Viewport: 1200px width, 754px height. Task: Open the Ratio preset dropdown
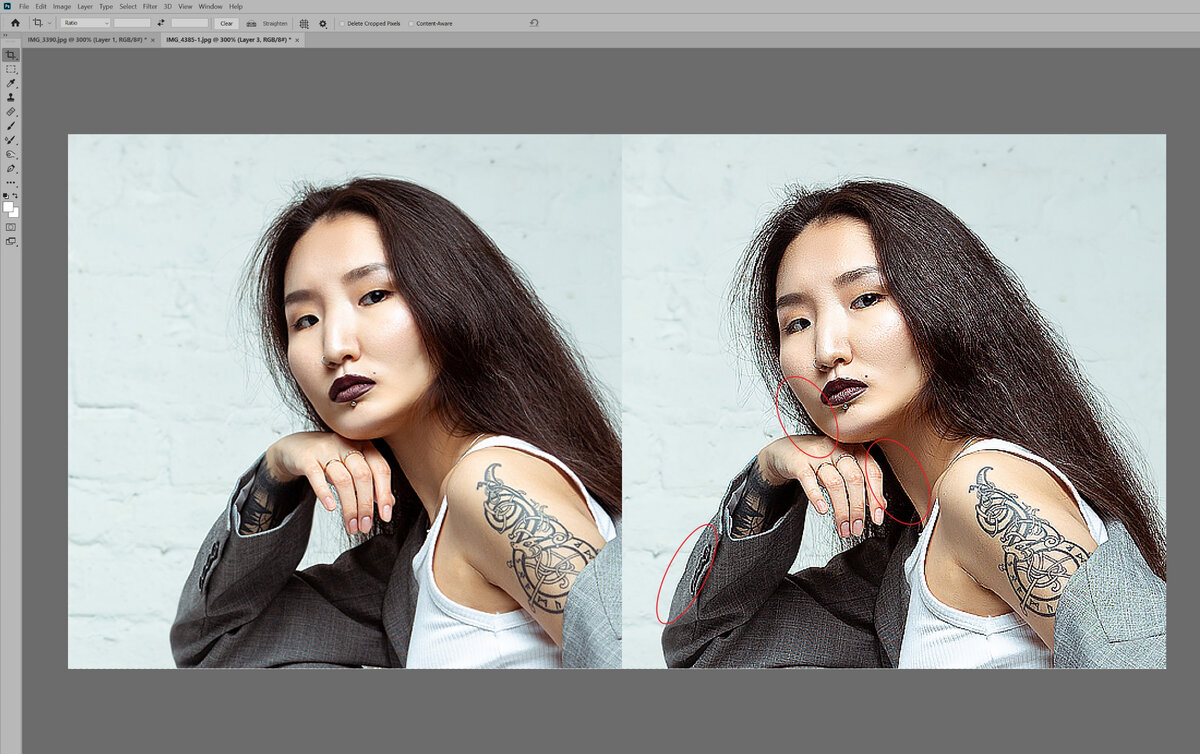pos(85,23)
